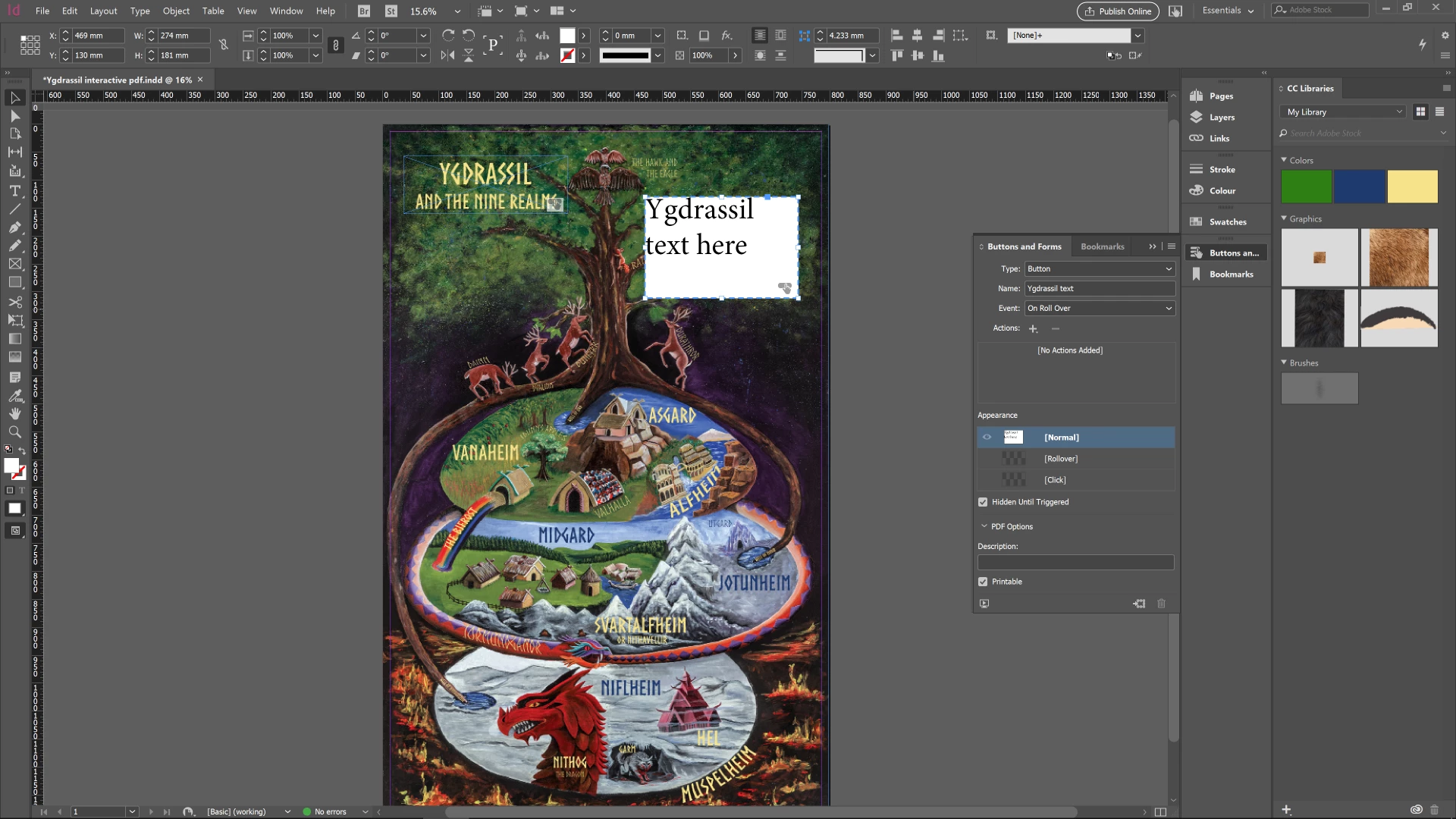1456x819 pixels.
Task: Open the Swatches panel
Action: (x=1227, y=222)
